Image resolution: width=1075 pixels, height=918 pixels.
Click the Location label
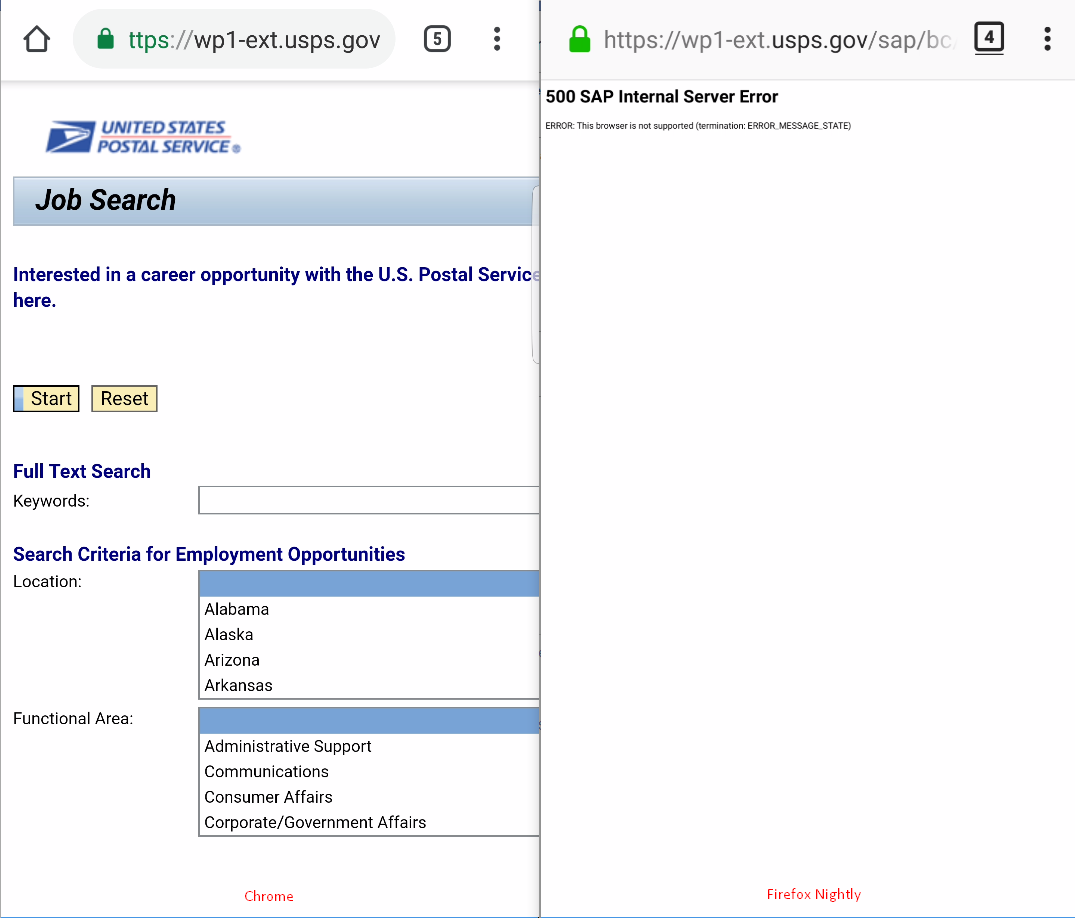47,581
